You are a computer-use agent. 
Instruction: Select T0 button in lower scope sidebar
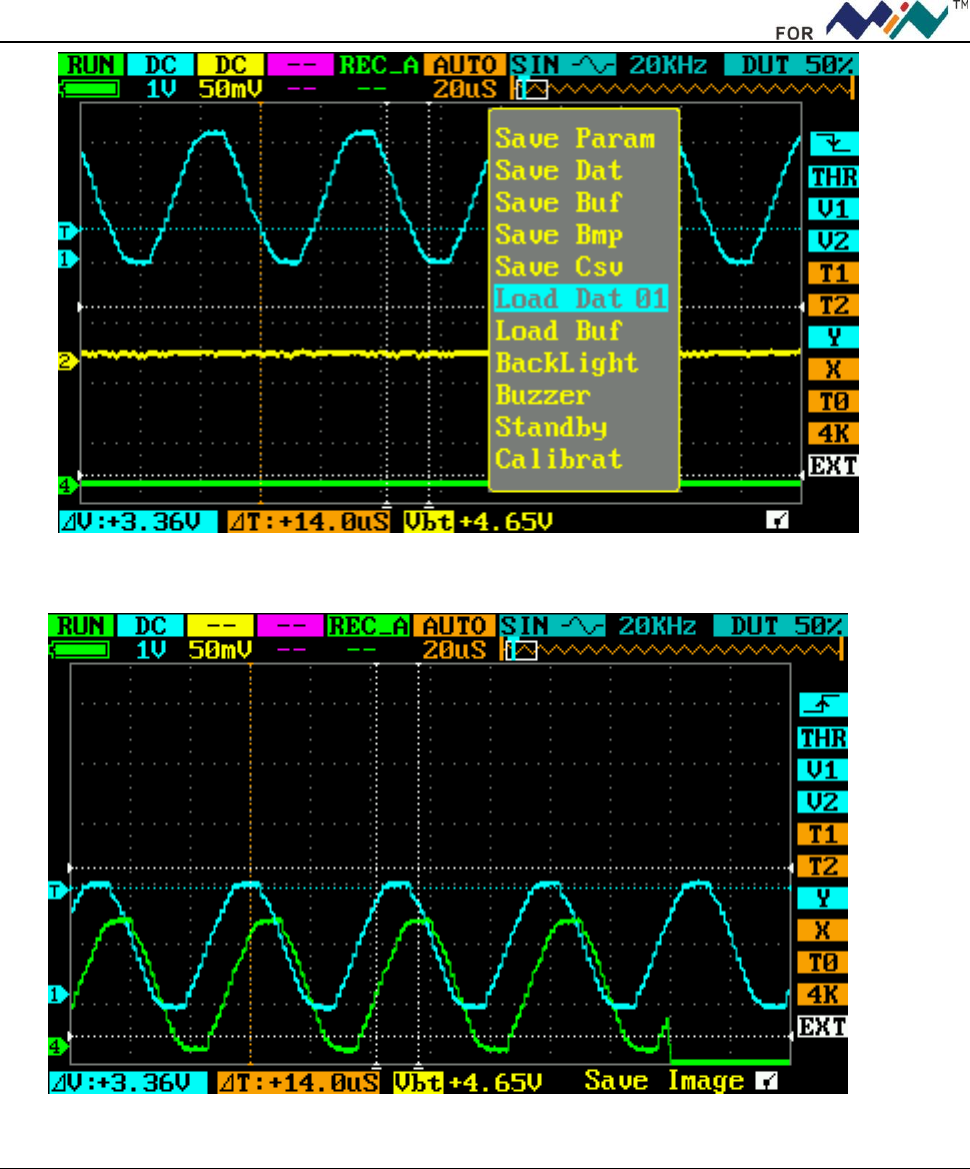[823, 962]
